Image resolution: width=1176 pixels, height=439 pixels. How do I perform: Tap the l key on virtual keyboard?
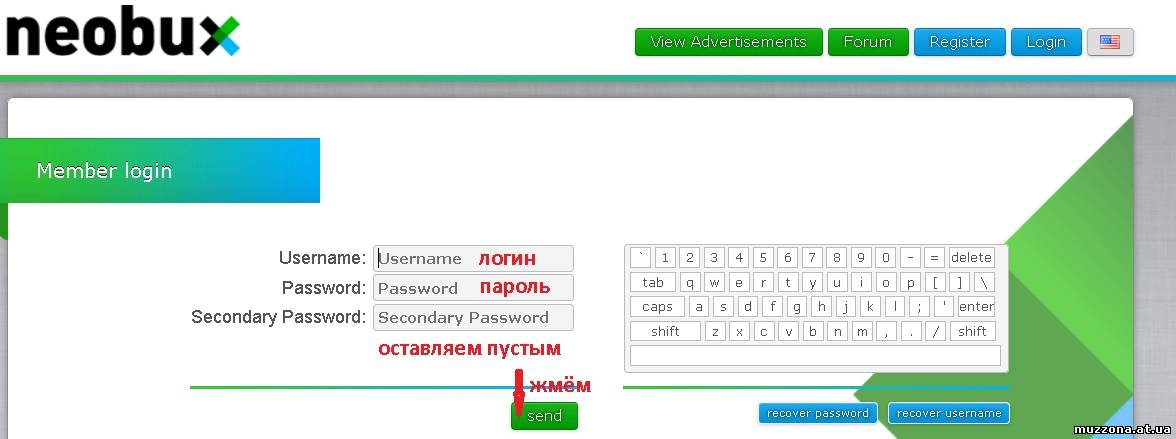pos(895,307)
